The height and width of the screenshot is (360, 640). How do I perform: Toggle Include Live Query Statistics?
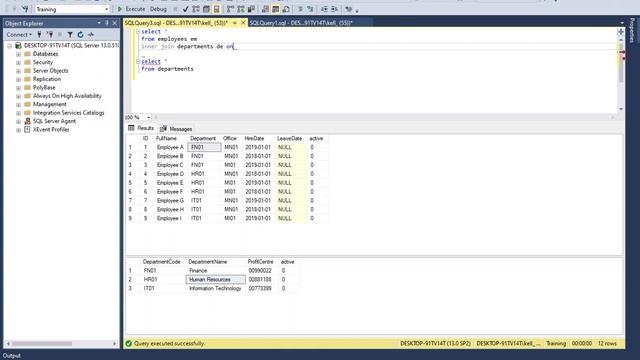coord(241,9)
